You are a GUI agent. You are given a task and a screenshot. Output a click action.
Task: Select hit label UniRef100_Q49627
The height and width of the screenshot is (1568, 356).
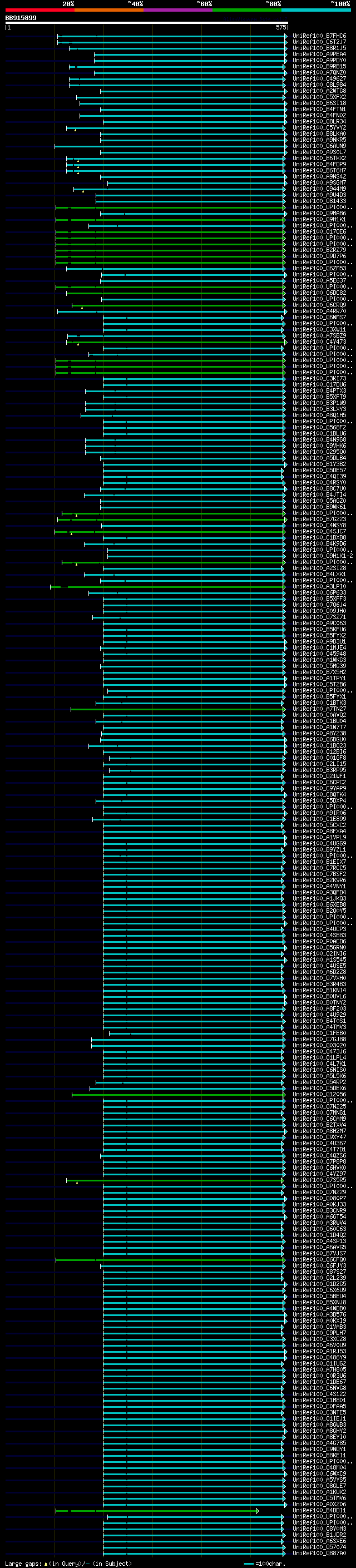click(x=319, y=78)
